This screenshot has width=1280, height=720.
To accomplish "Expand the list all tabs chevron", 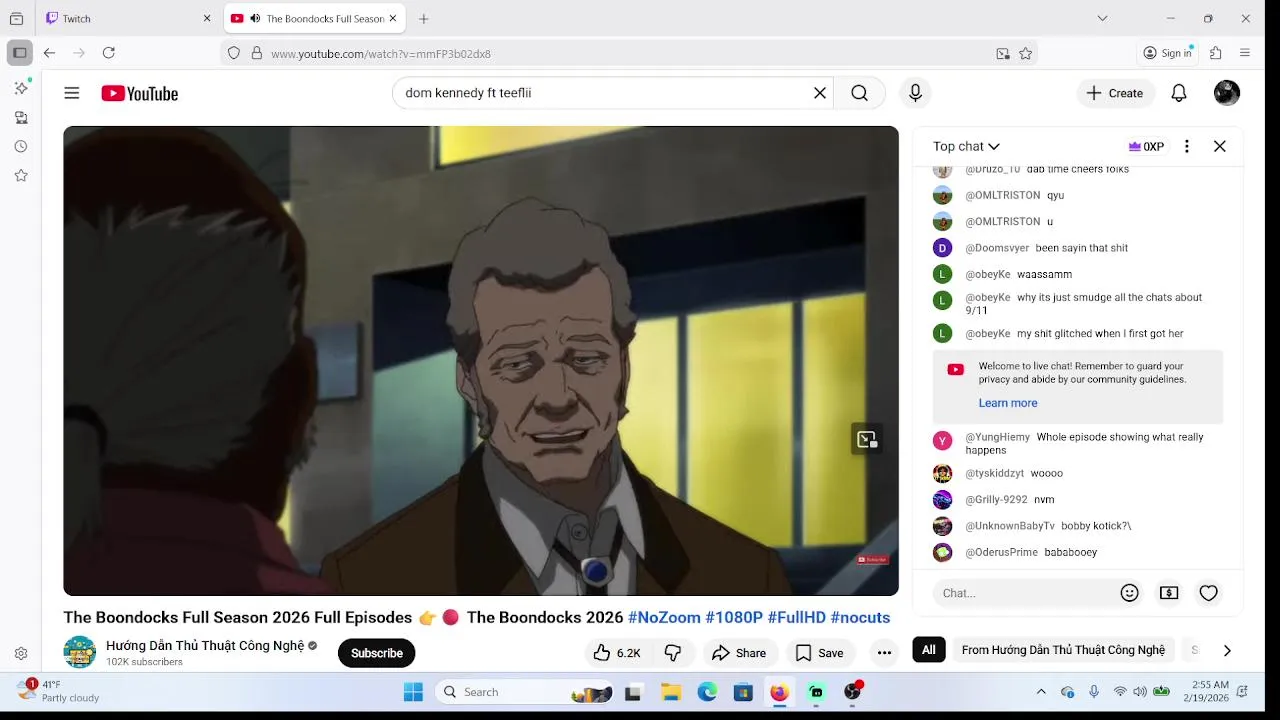I will tap(1102, 18).
